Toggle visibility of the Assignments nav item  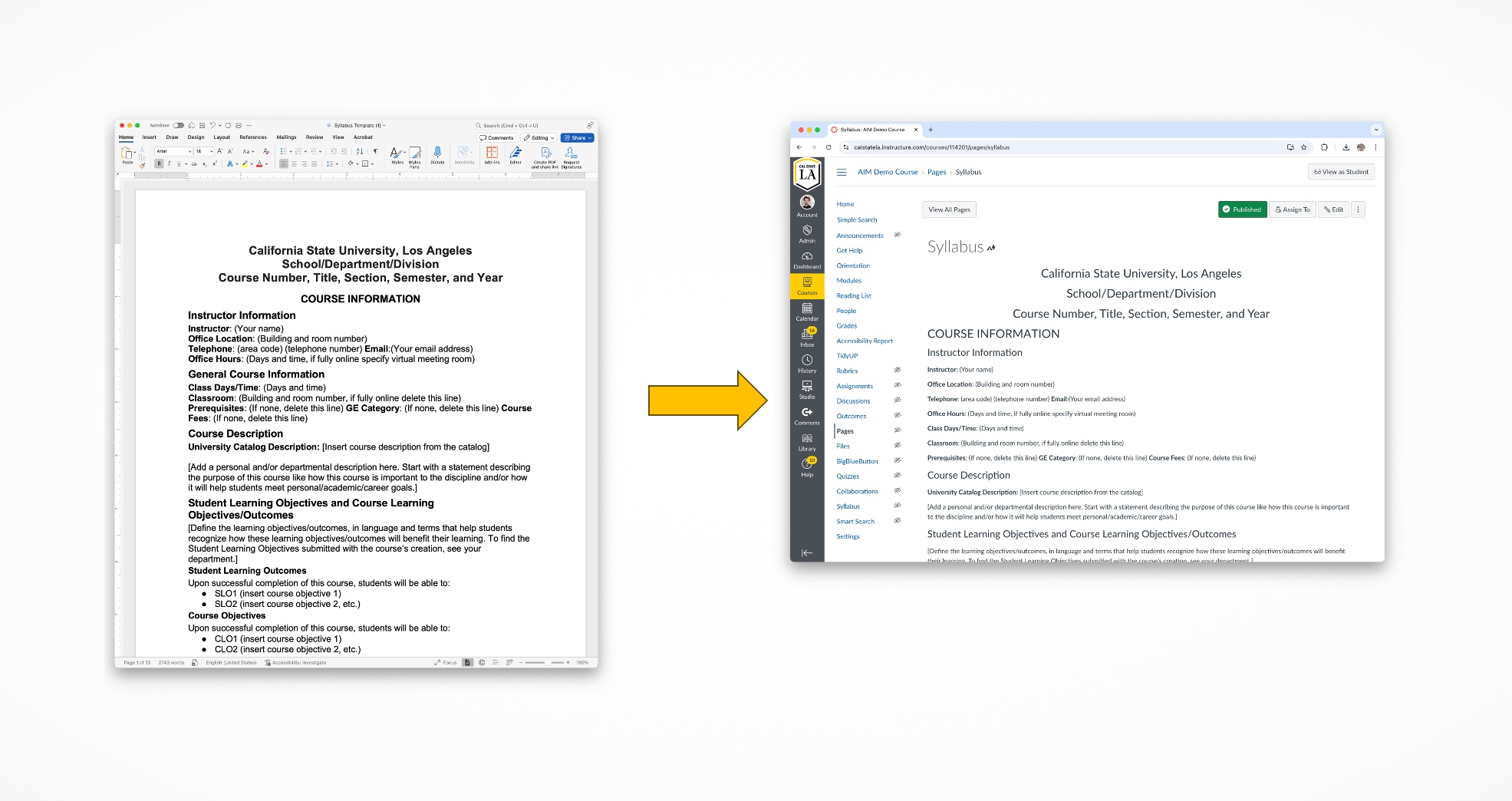point(897,386)
